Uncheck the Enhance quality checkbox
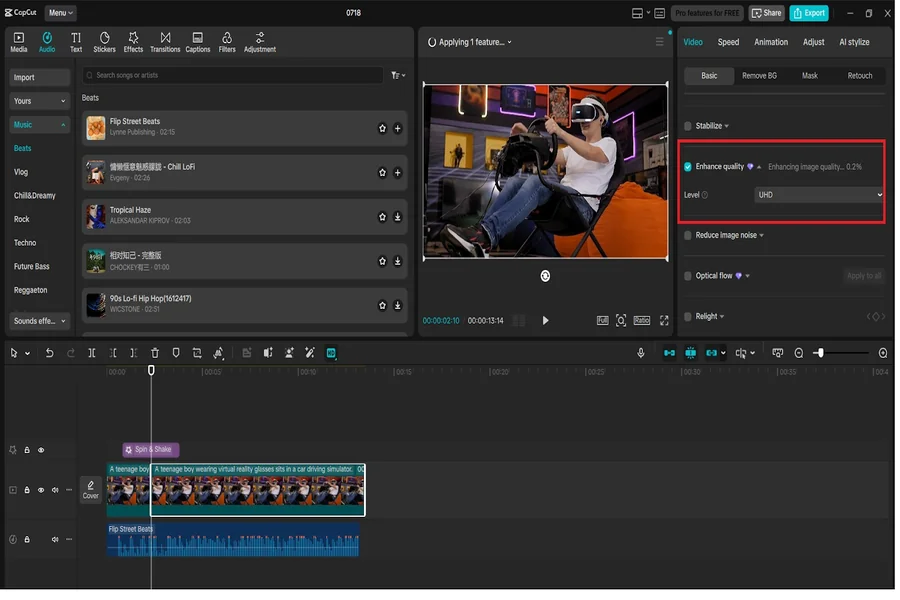Image resolution: width=900 pixels, height=600 pixels. (688, 167)
